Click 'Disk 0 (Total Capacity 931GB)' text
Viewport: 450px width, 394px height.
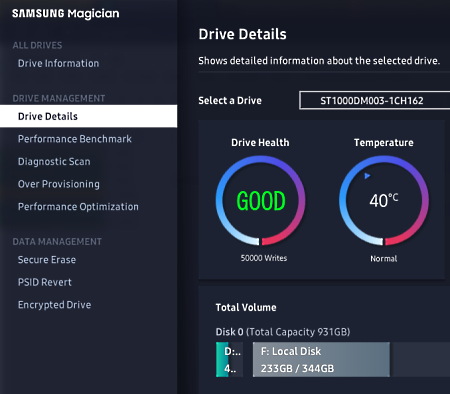point(283,332)
